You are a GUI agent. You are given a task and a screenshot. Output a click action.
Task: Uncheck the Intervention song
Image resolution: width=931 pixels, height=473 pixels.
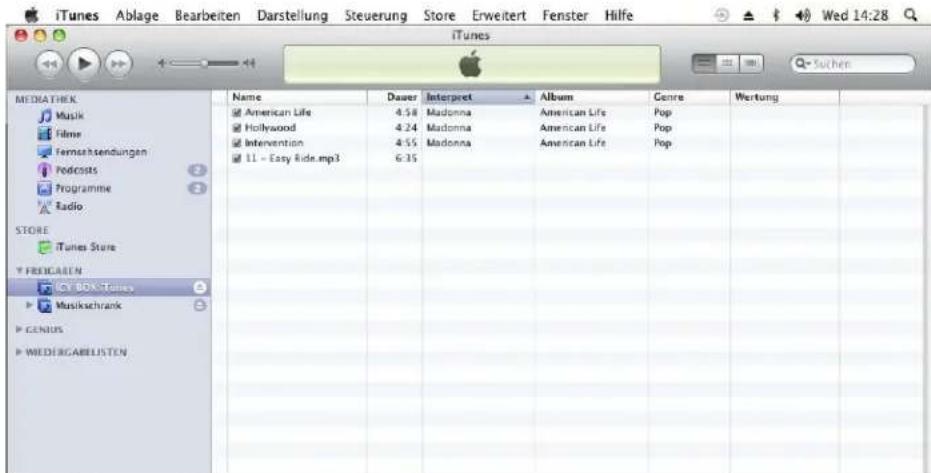[237, 144]
